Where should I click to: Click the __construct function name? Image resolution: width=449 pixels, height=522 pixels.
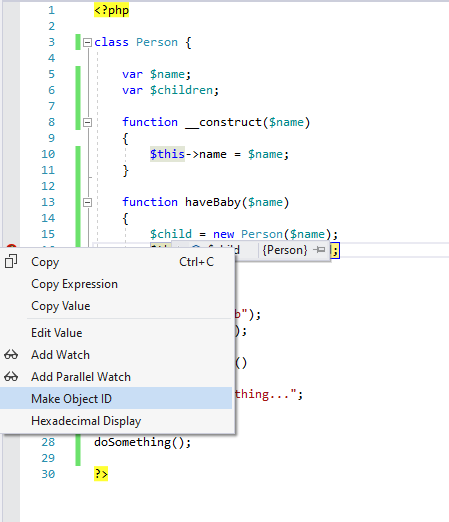pos(223,122)
